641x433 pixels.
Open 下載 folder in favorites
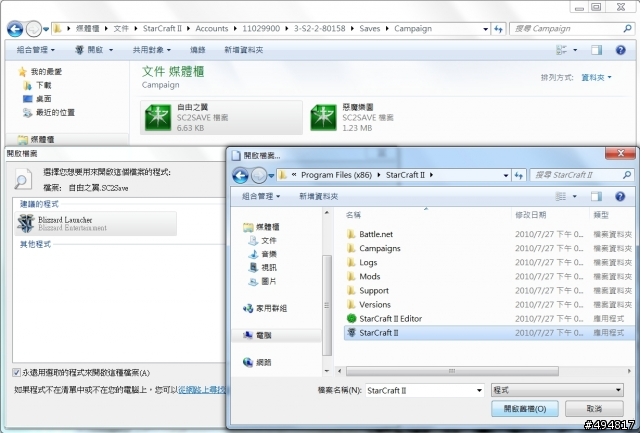pyautogui.click(x=44, y=85)
